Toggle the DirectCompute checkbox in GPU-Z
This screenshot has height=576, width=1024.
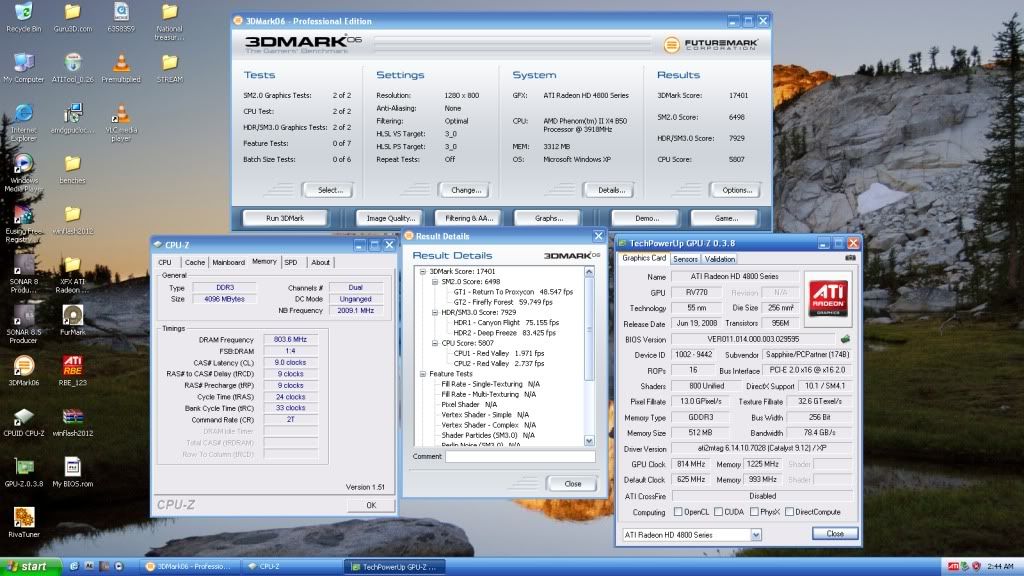pos(789,512)
